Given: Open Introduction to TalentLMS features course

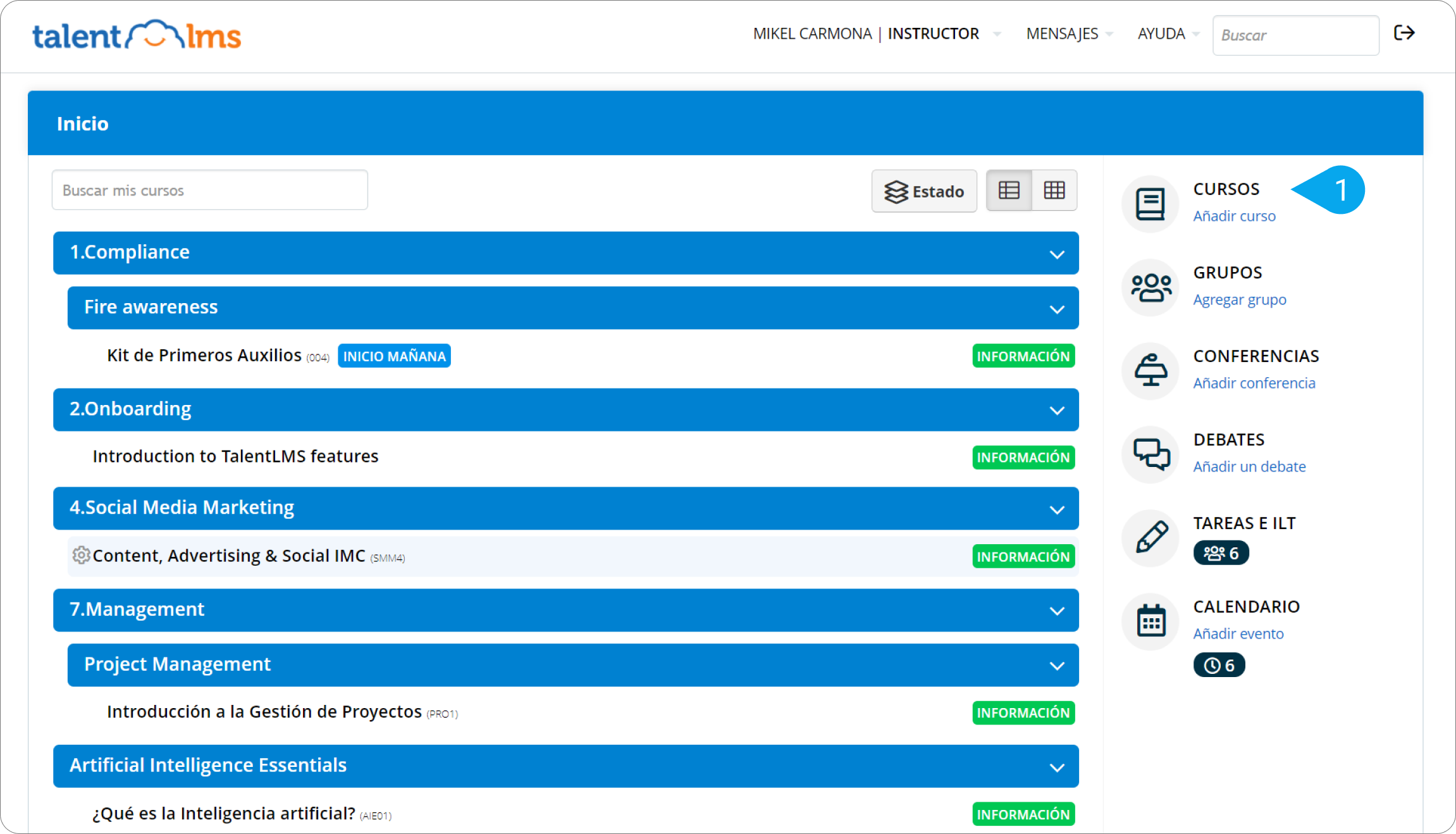Looking at the screenshot, I should point(235,456).
